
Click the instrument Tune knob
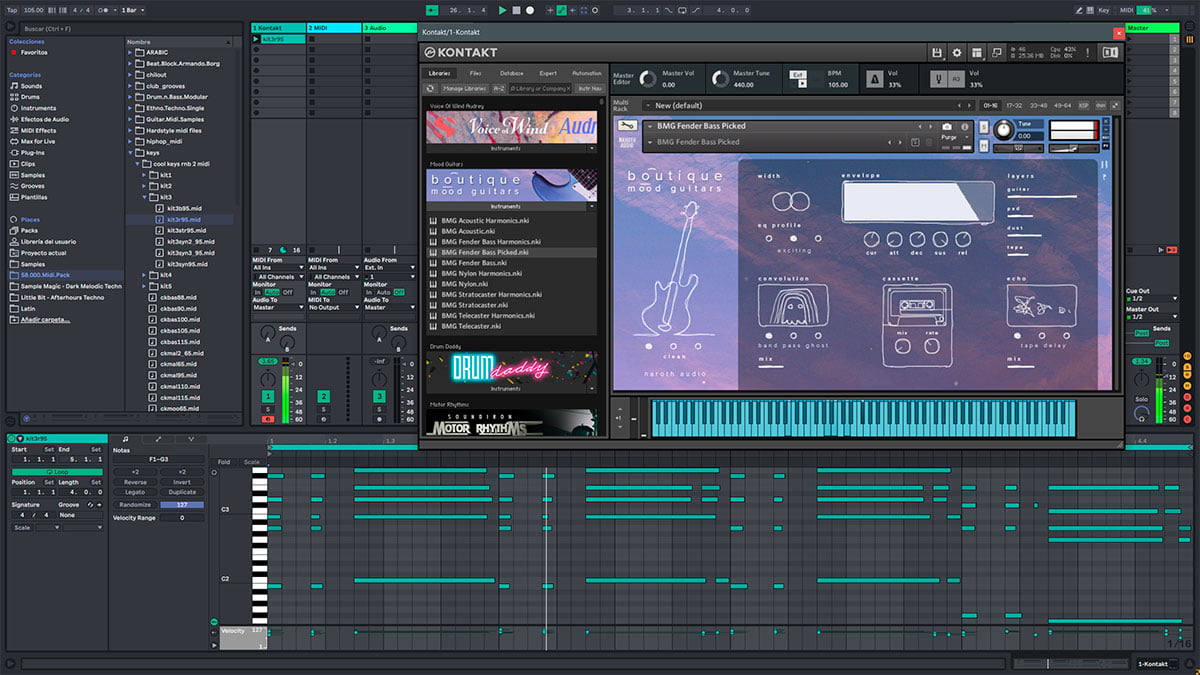[x=1003, y=129]
